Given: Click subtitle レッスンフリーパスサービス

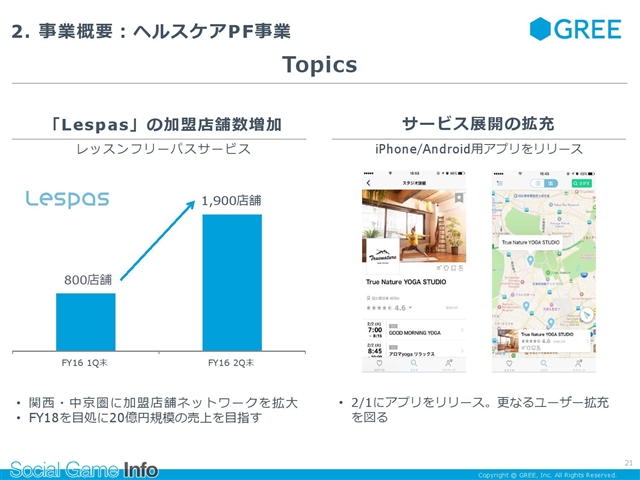Looking at the screenshot, I should [163, 149].
